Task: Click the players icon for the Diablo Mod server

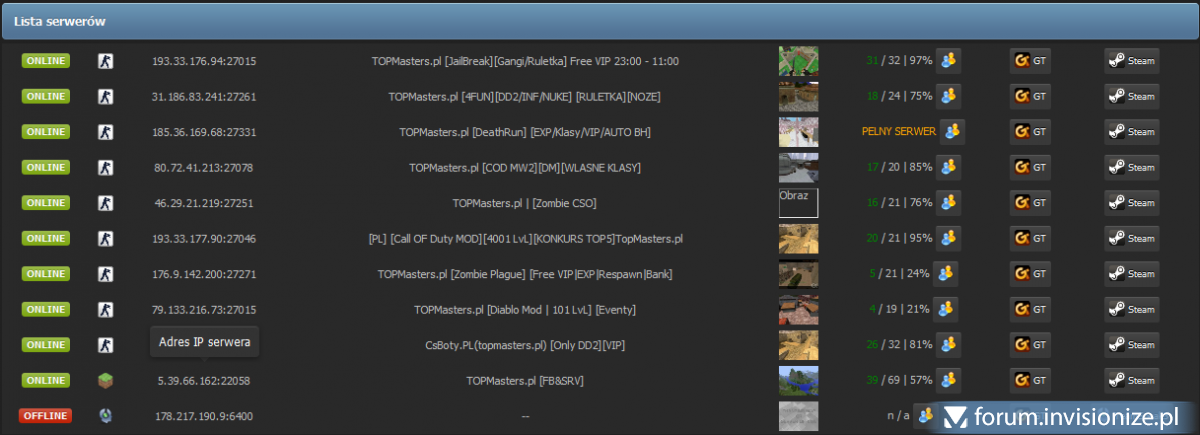Action: pos(946,309)
